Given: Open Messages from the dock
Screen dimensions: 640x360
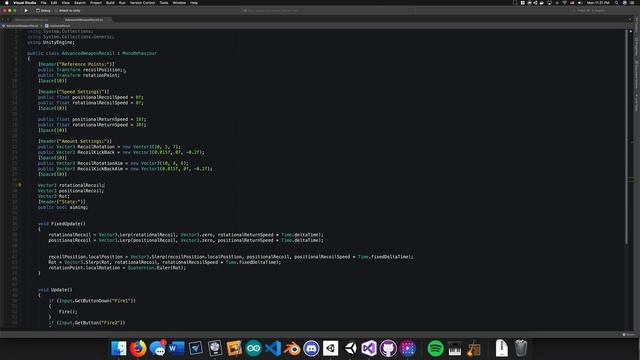Looking at the screenshot, I should pos(158,348).
